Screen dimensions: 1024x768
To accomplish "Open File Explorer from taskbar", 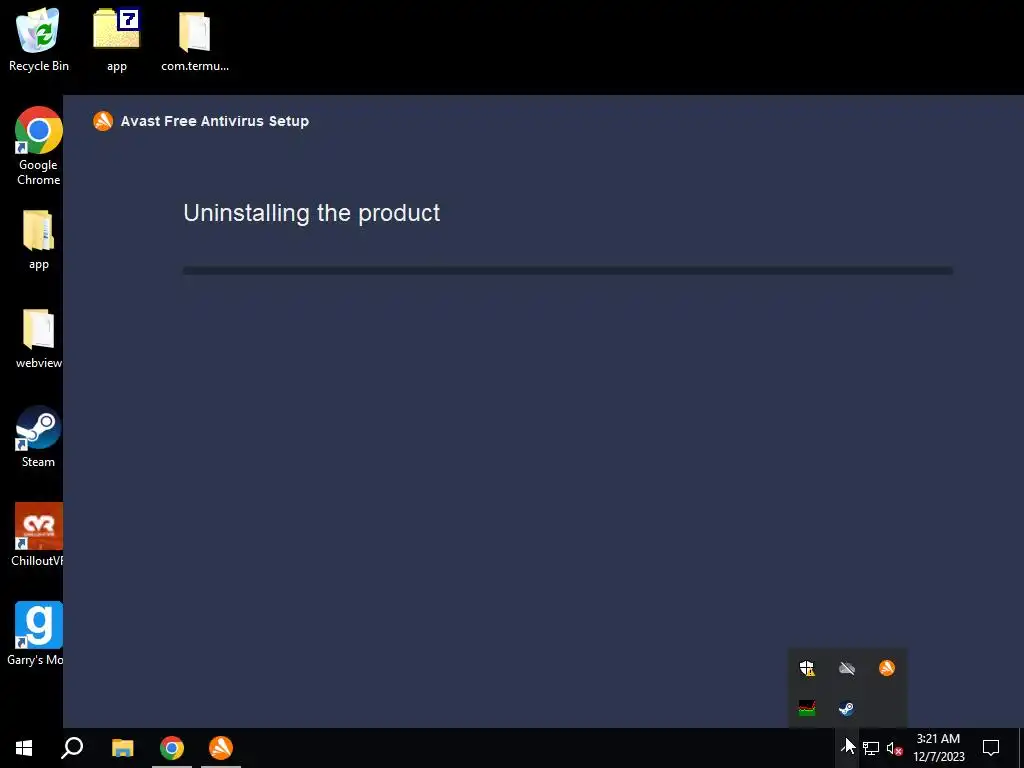I will tap(122, 748).
